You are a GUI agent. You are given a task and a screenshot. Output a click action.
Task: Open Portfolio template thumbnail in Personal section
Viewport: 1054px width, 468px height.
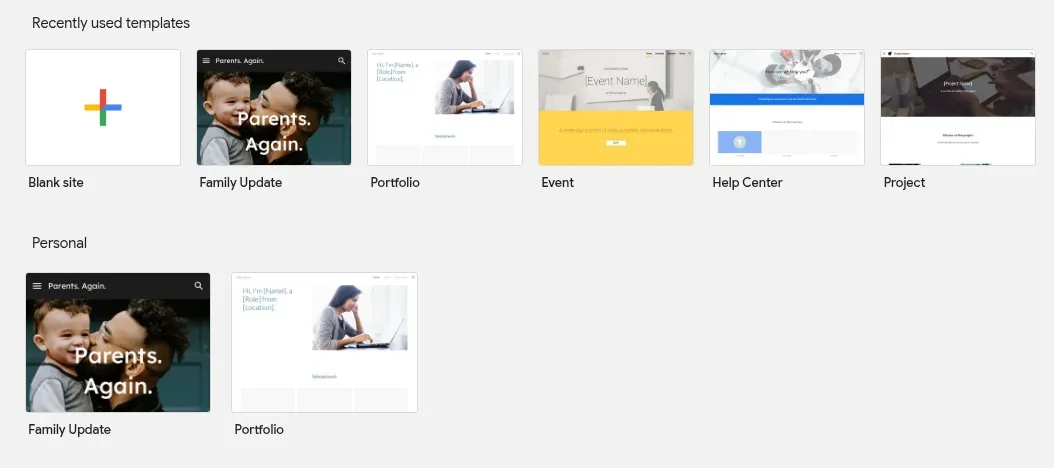[324, 342]
